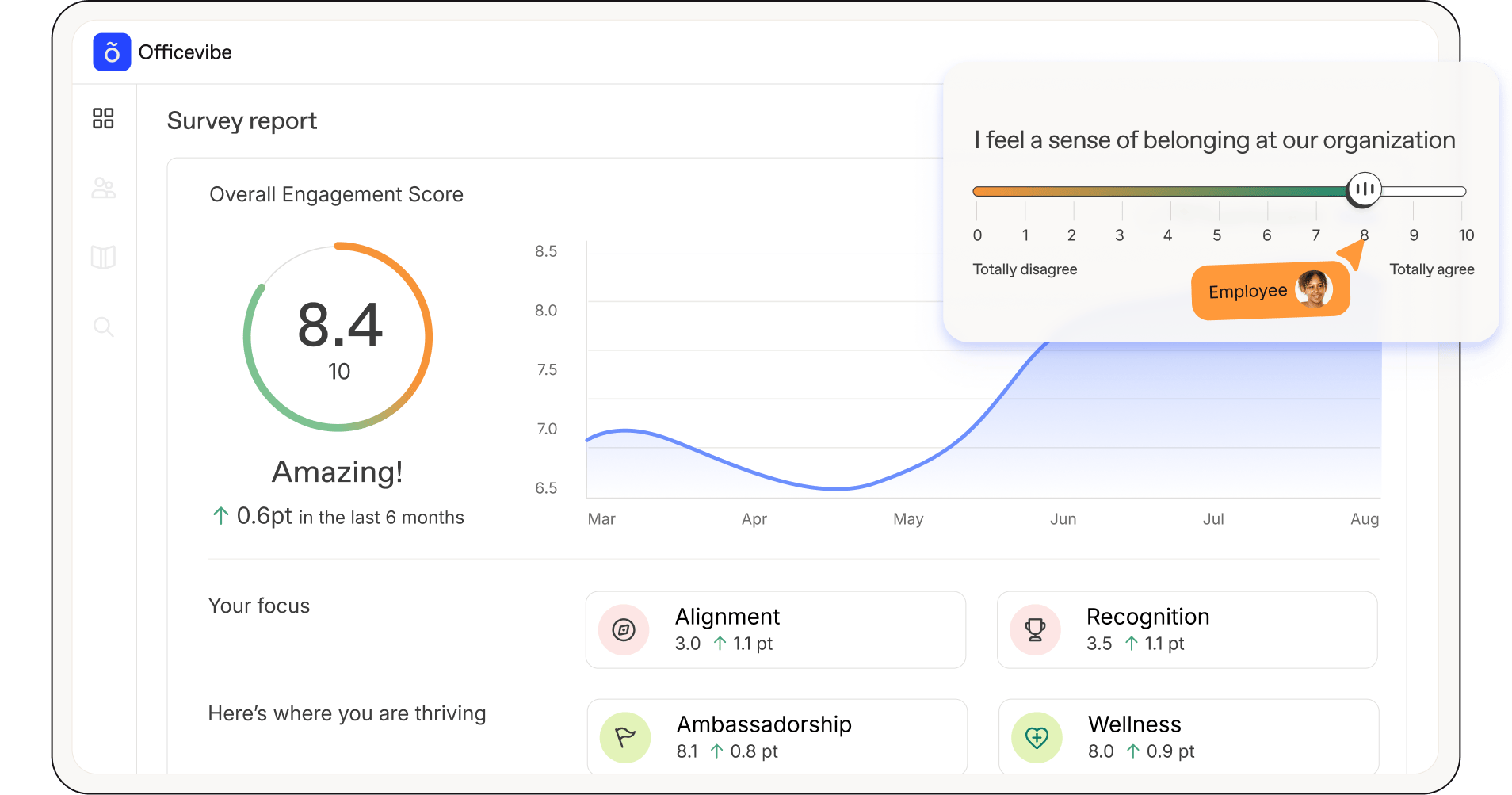Image resolution: width=1512 pixels, height=795 pixels.
Task: Select value 10 on the agreement scale
Action: [1465, 235]
